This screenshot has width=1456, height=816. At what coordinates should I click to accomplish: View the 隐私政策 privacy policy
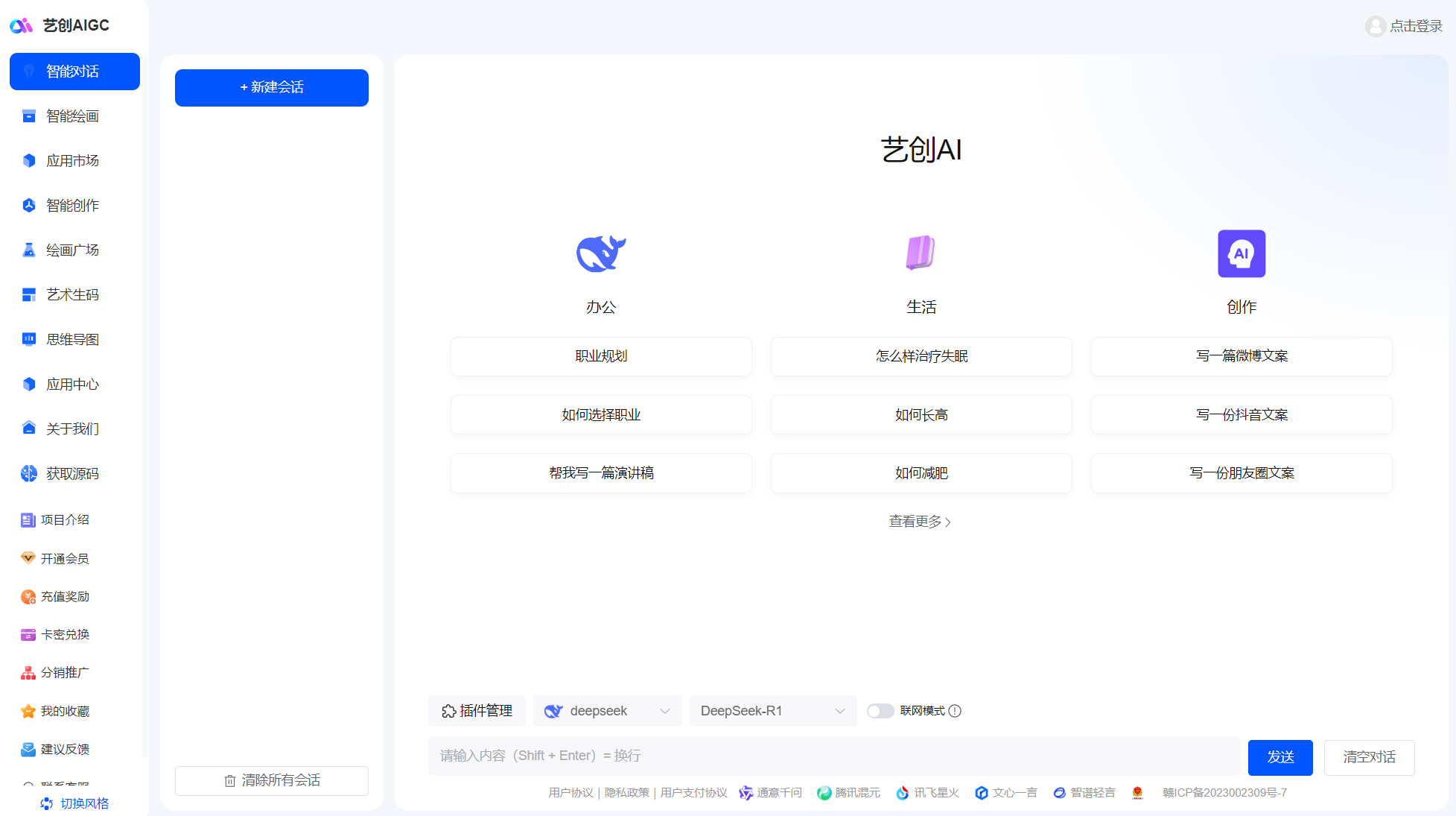(626, 792)
